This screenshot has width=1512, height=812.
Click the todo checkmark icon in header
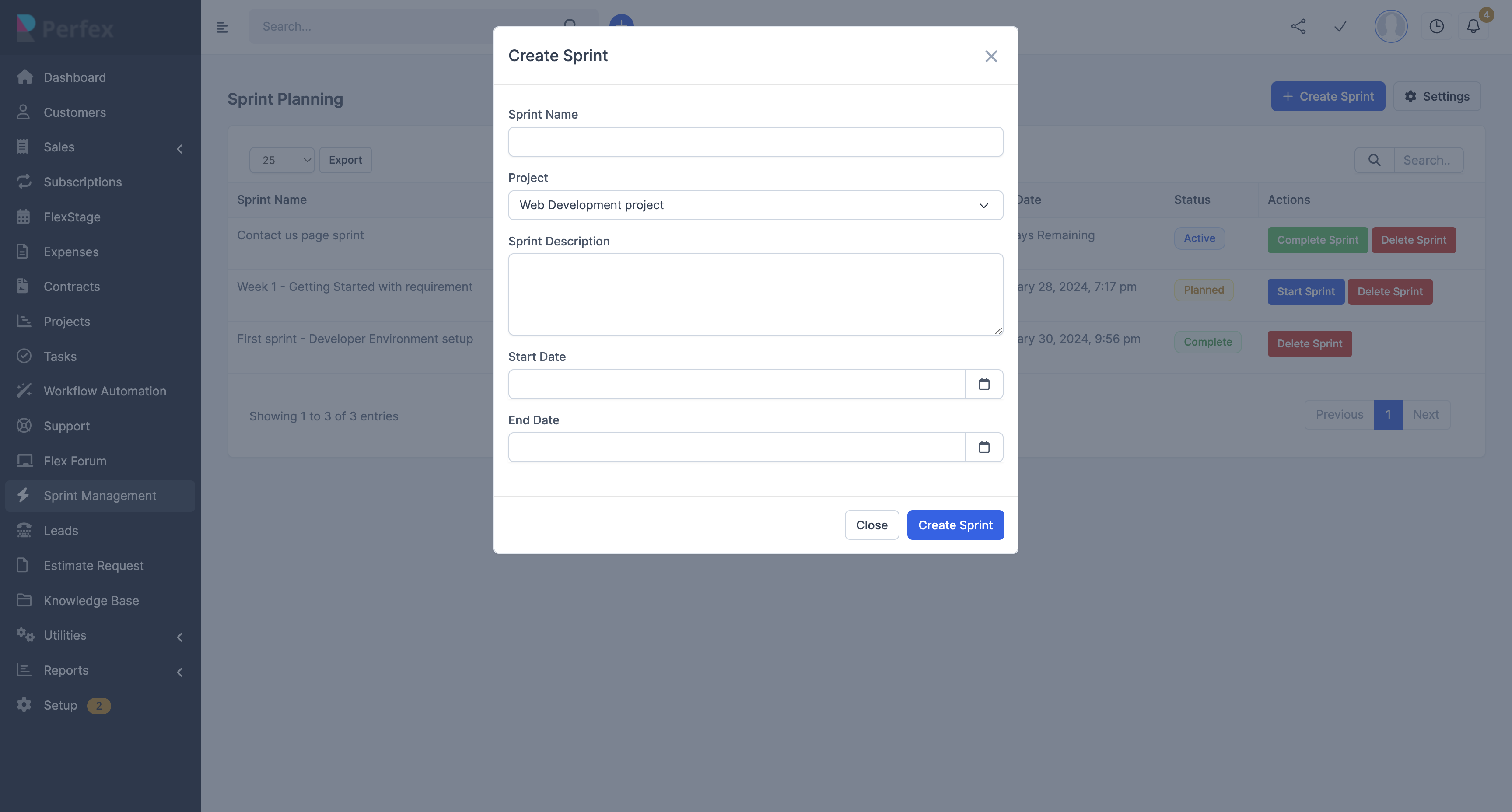1340,26
